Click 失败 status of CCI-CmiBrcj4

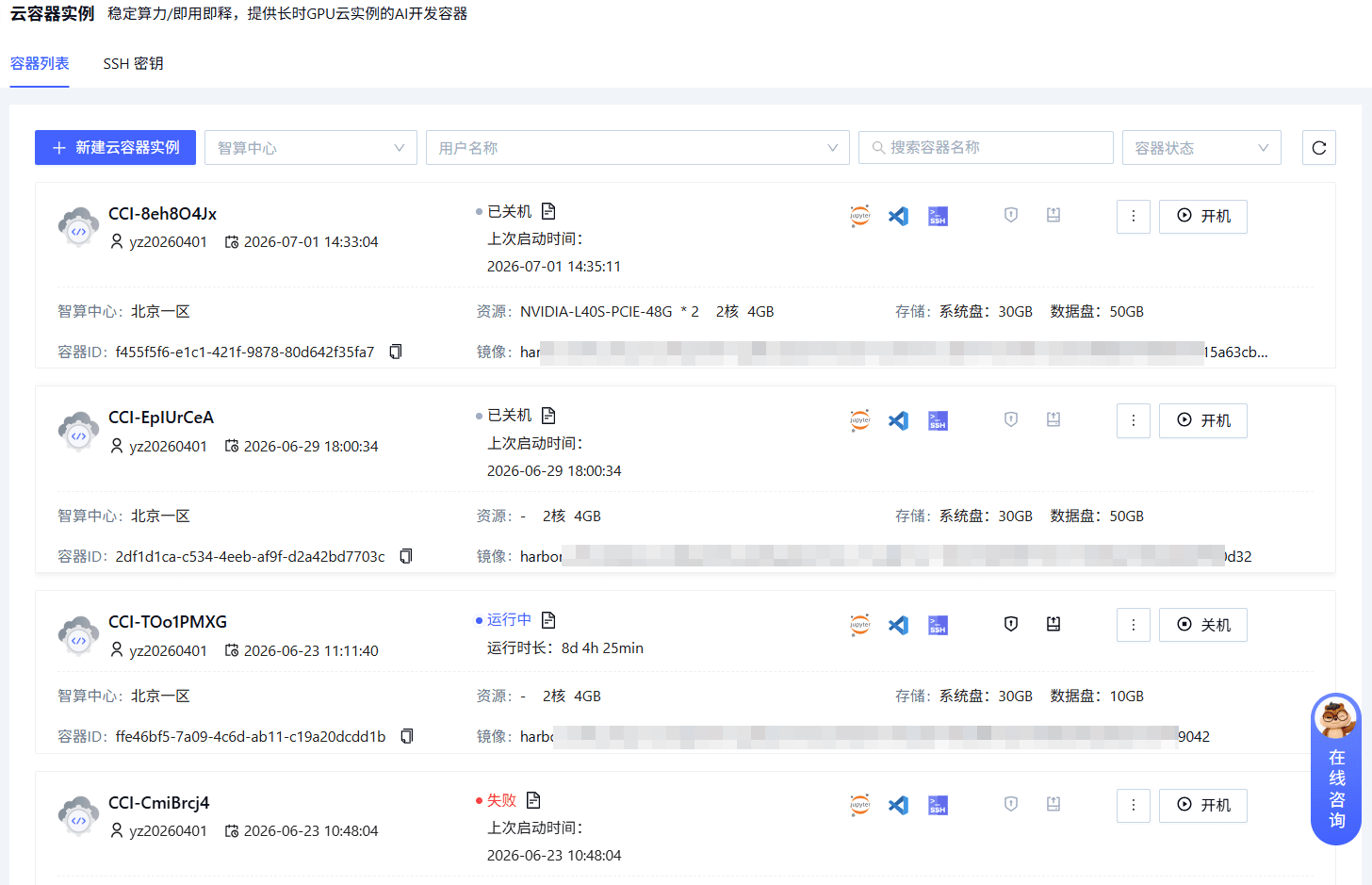pos(501,800)
